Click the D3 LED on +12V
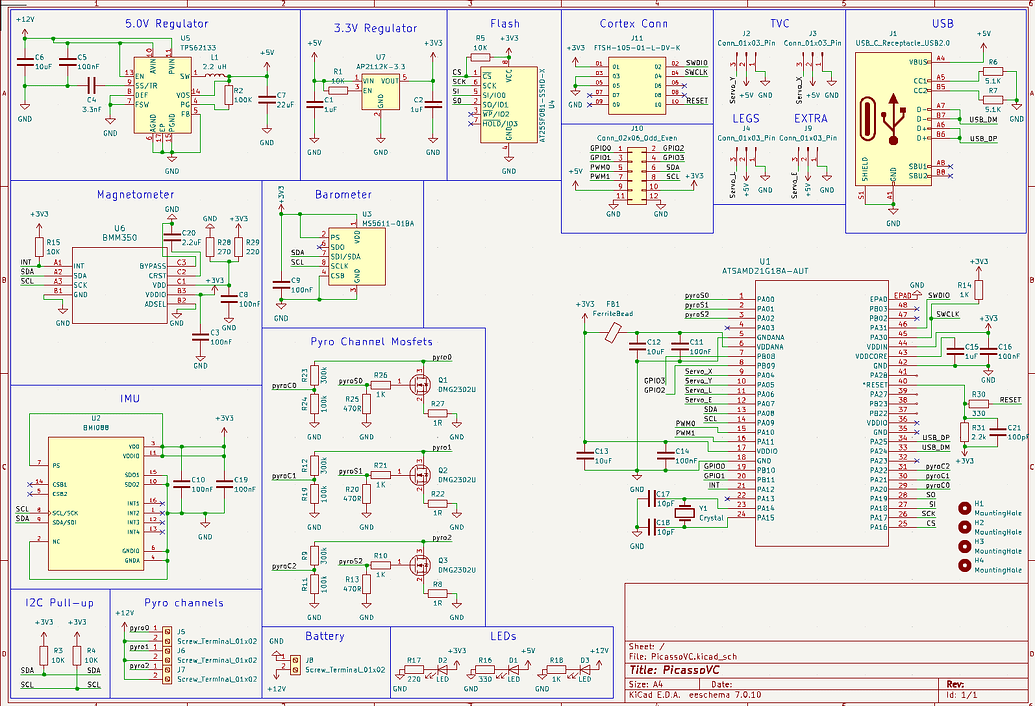This screenshot has height=706, width=1035. click(582, 670)
